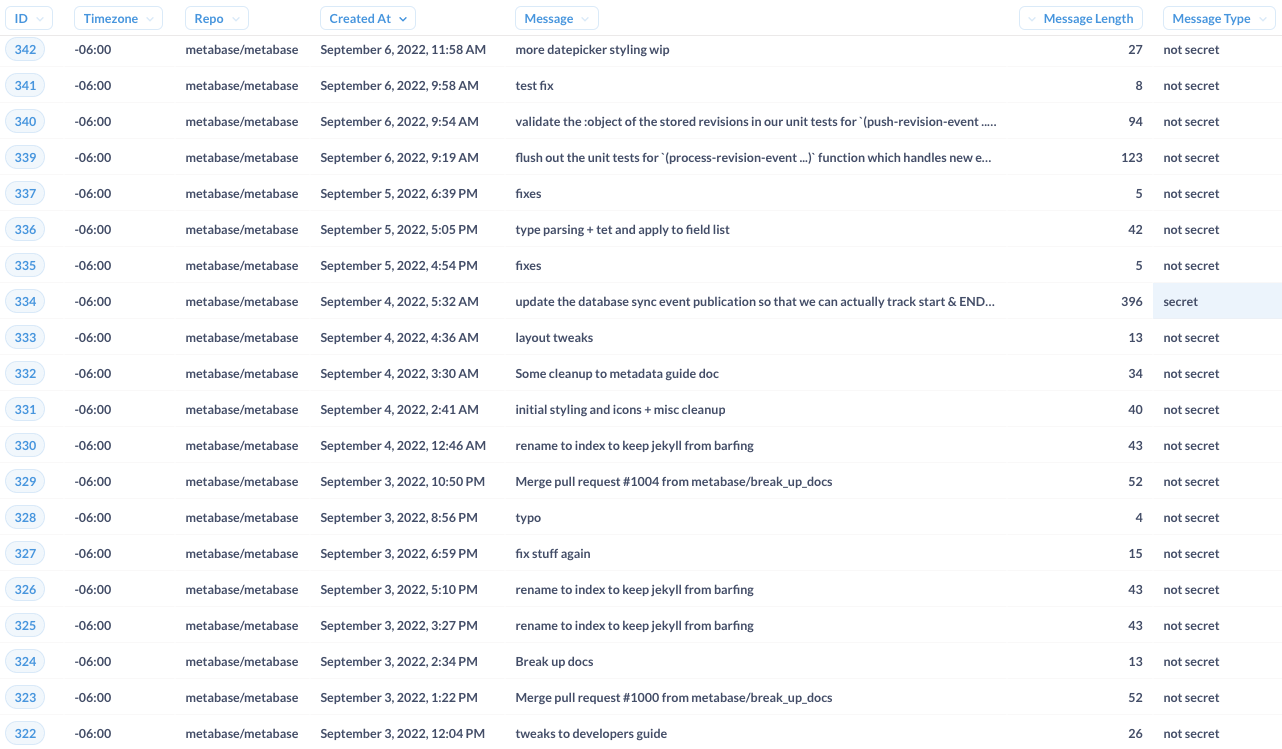The image size is (1282, 749).
Task: Click 'initial styling and icons + misc cleanup'
Action: tap(620, 410)
